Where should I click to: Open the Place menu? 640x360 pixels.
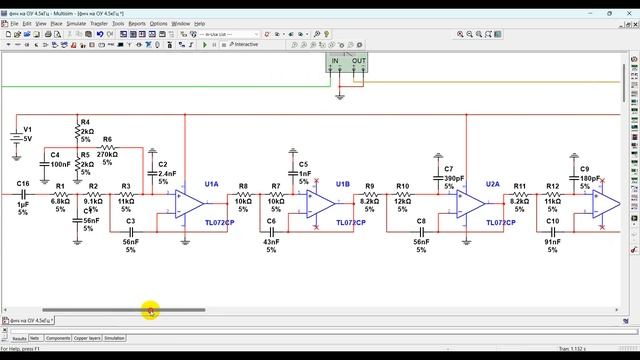click(56, 24)
